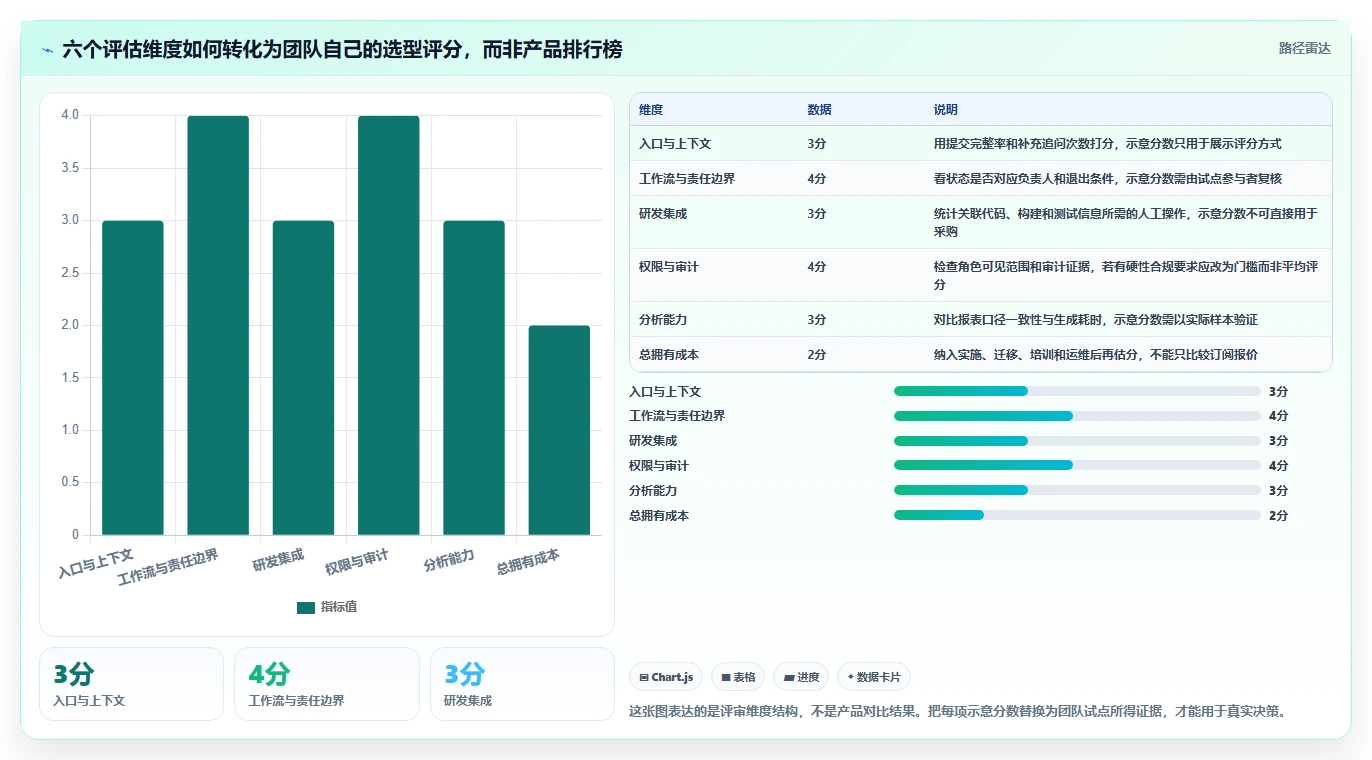This screenshot has height=760, width=1372.
Task: Open the 3分 入口与上下文 data card
Action: [x=131, y=684]
